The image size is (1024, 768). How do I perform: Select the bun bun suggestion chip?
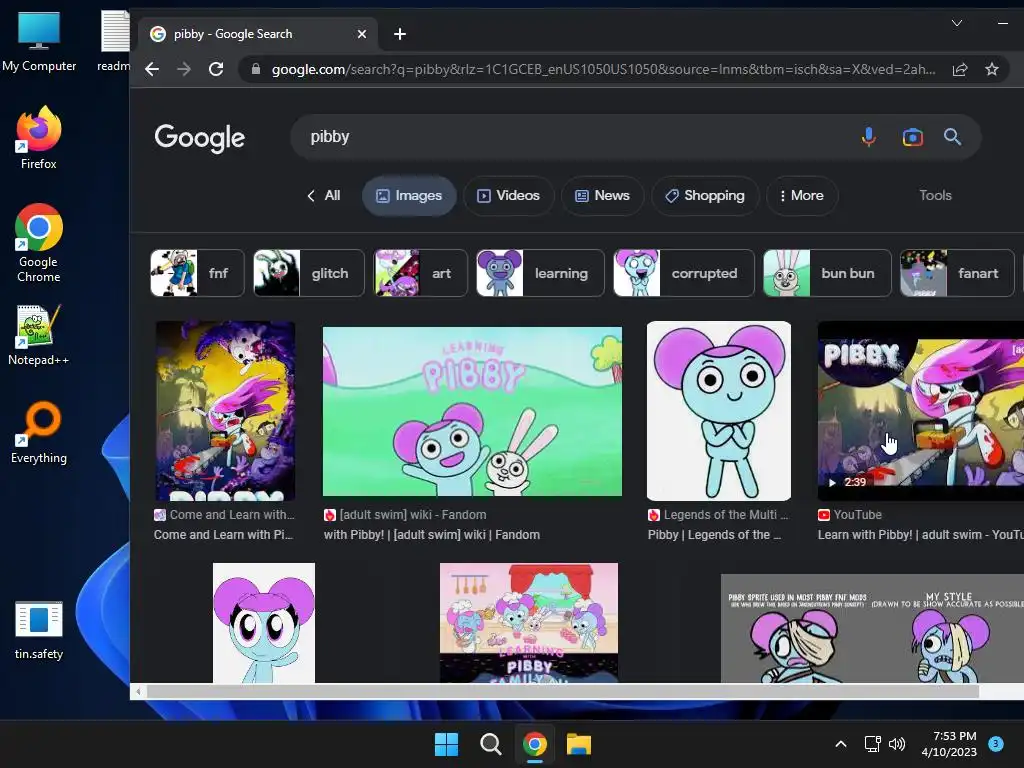[x=827, y=273]
